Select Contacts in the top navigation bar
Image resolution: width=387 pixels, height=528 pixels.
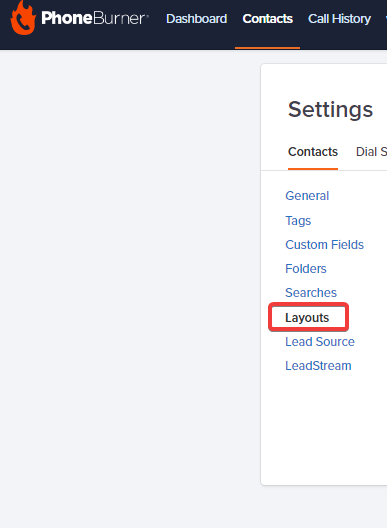point(267,19)
